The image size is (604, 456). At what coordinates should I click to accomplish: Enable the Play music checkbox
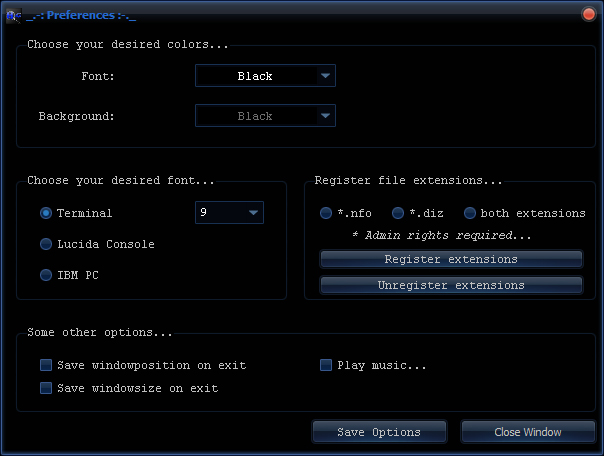[x=326, y=365]
